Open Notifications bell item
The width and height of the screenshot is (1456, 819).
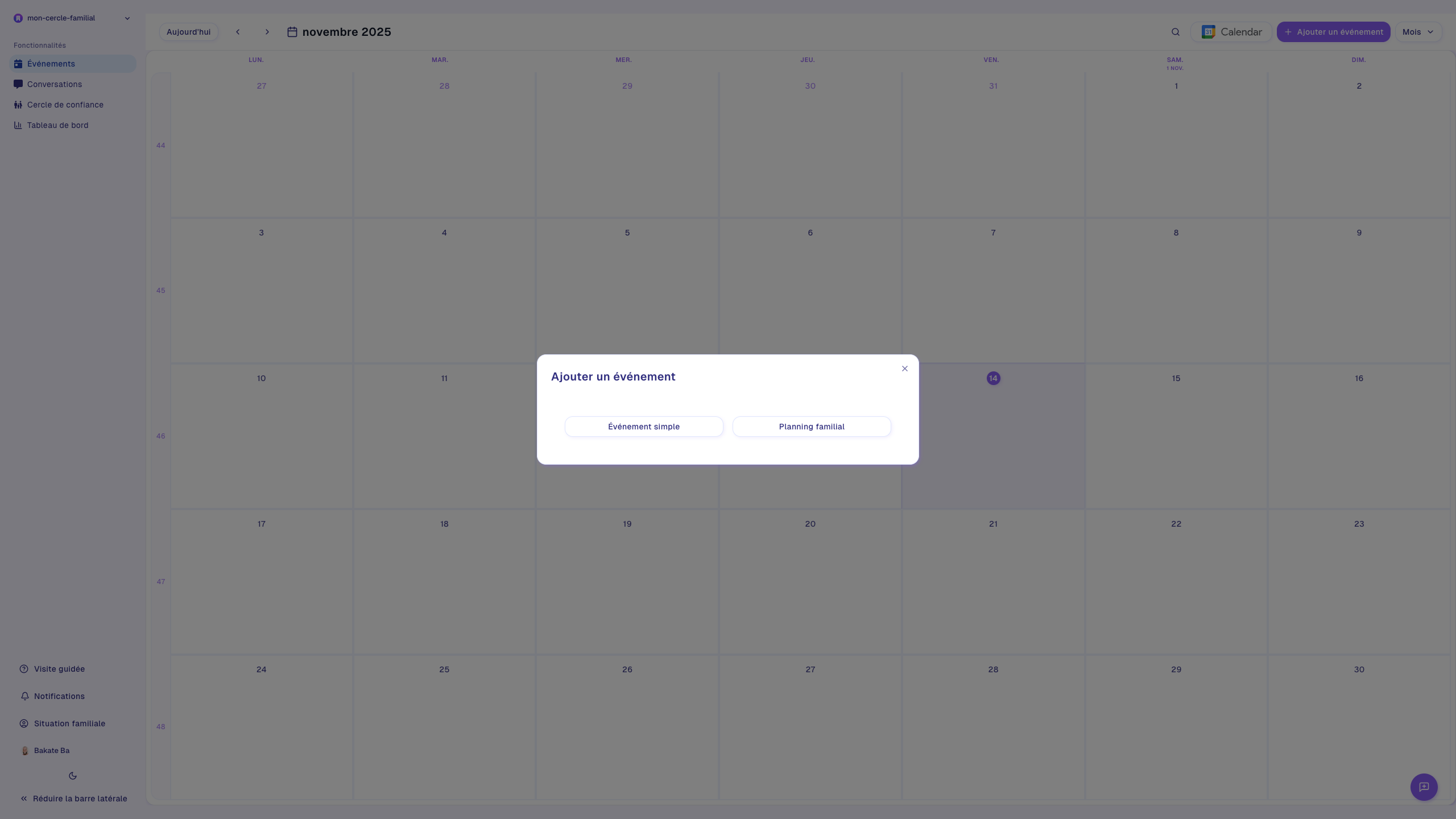click(x=59, y=696)
